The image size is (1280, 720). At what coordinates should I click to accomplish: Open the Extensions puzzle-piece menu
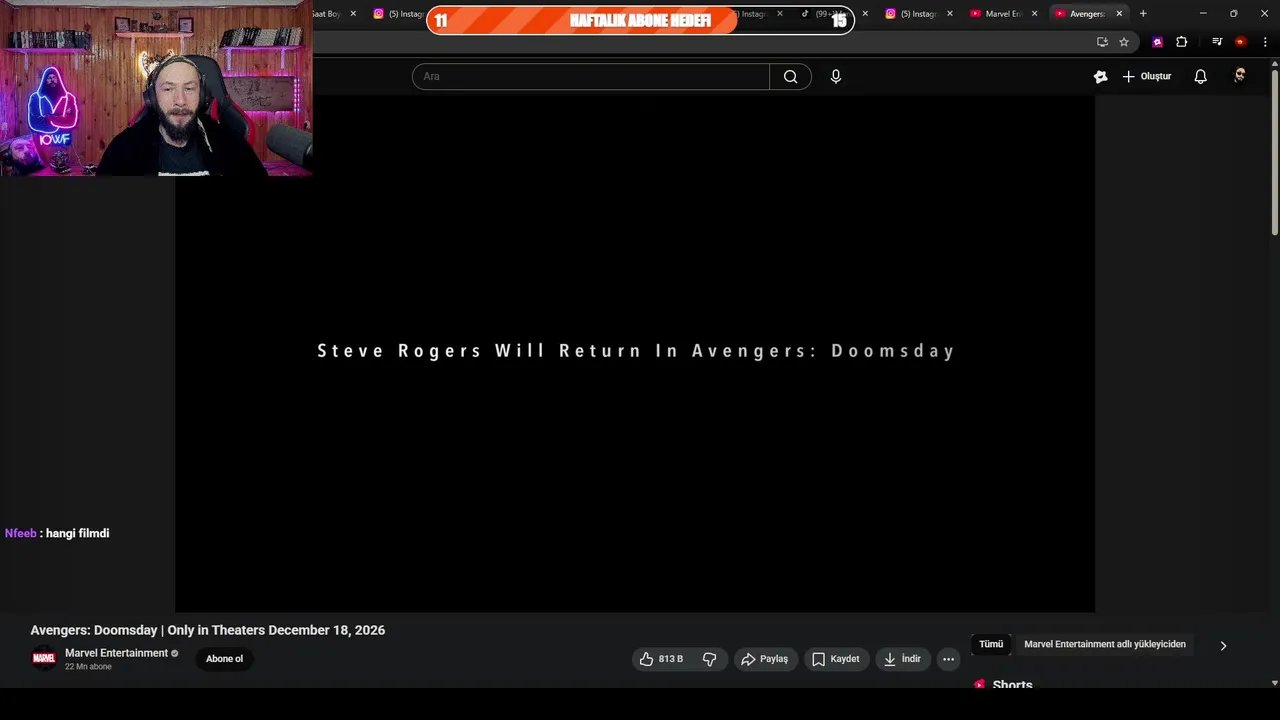[1181, 42]
